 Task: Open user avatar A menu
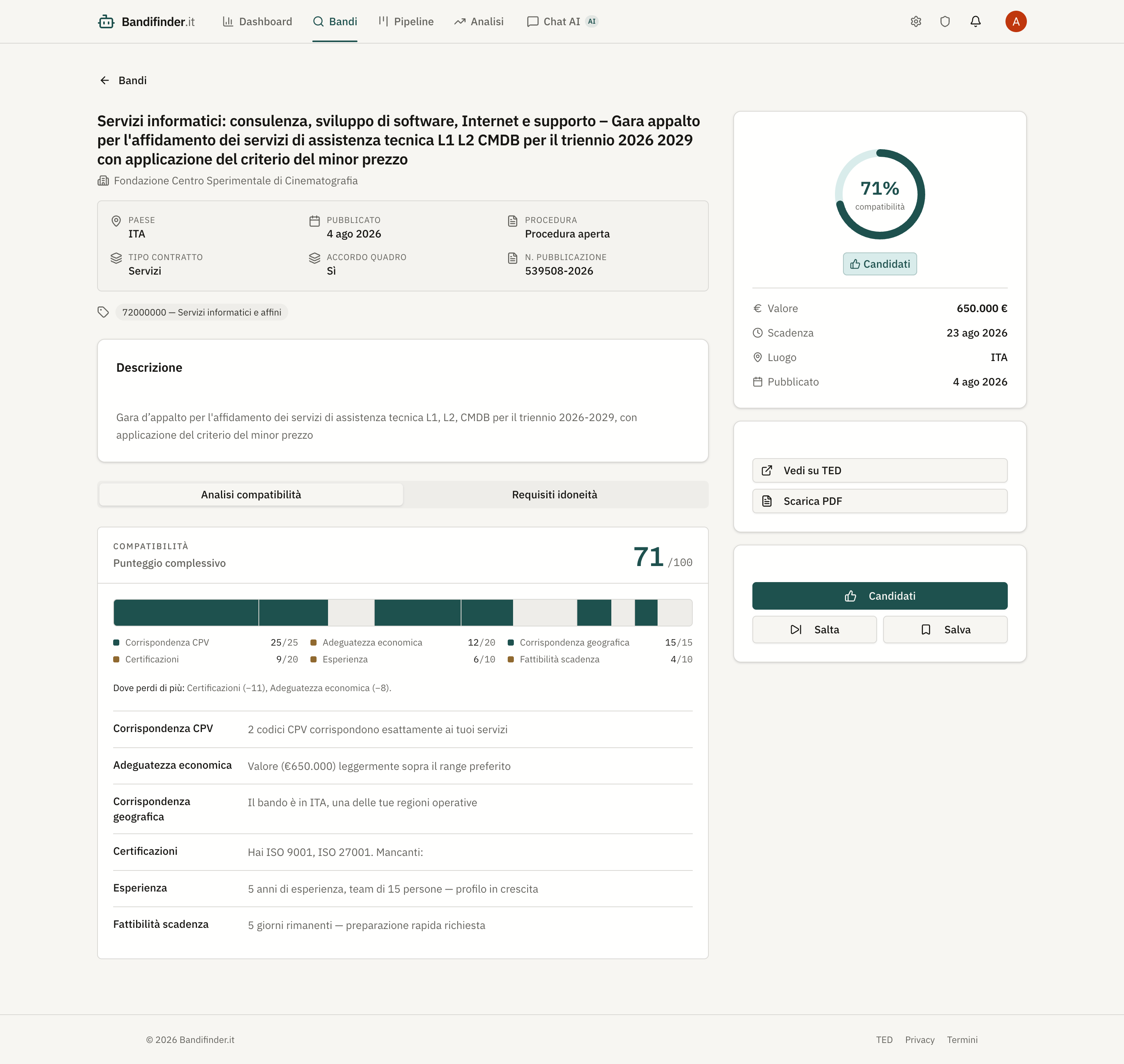[1016, 21]
